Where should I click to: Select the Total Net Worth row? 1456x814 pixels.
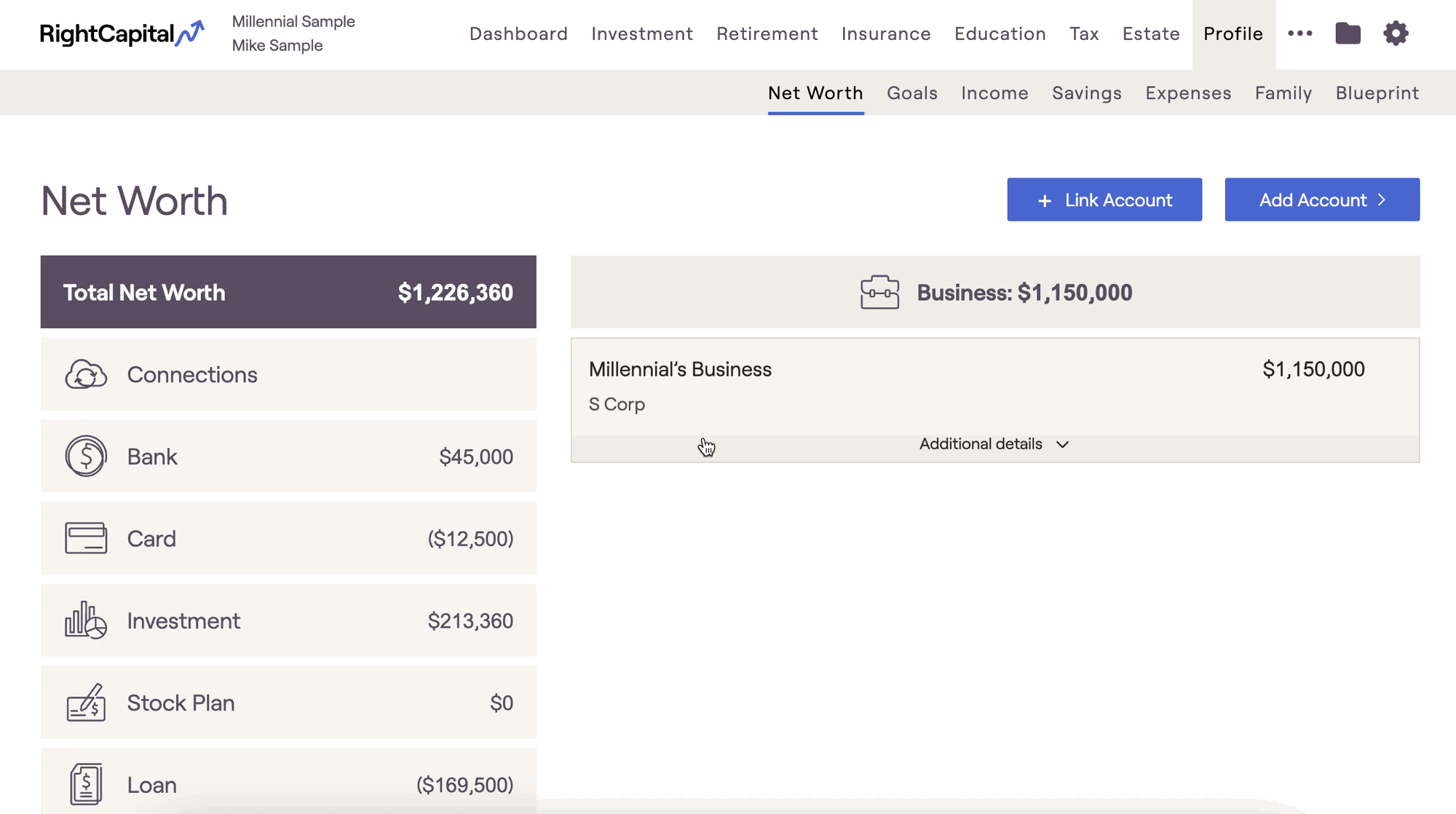(288, 292)
